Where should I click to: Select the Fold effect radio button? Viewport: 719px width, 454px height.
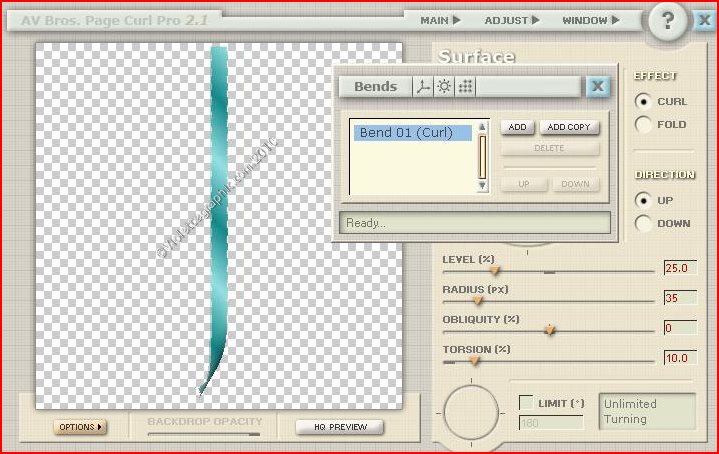coord(643,125)
